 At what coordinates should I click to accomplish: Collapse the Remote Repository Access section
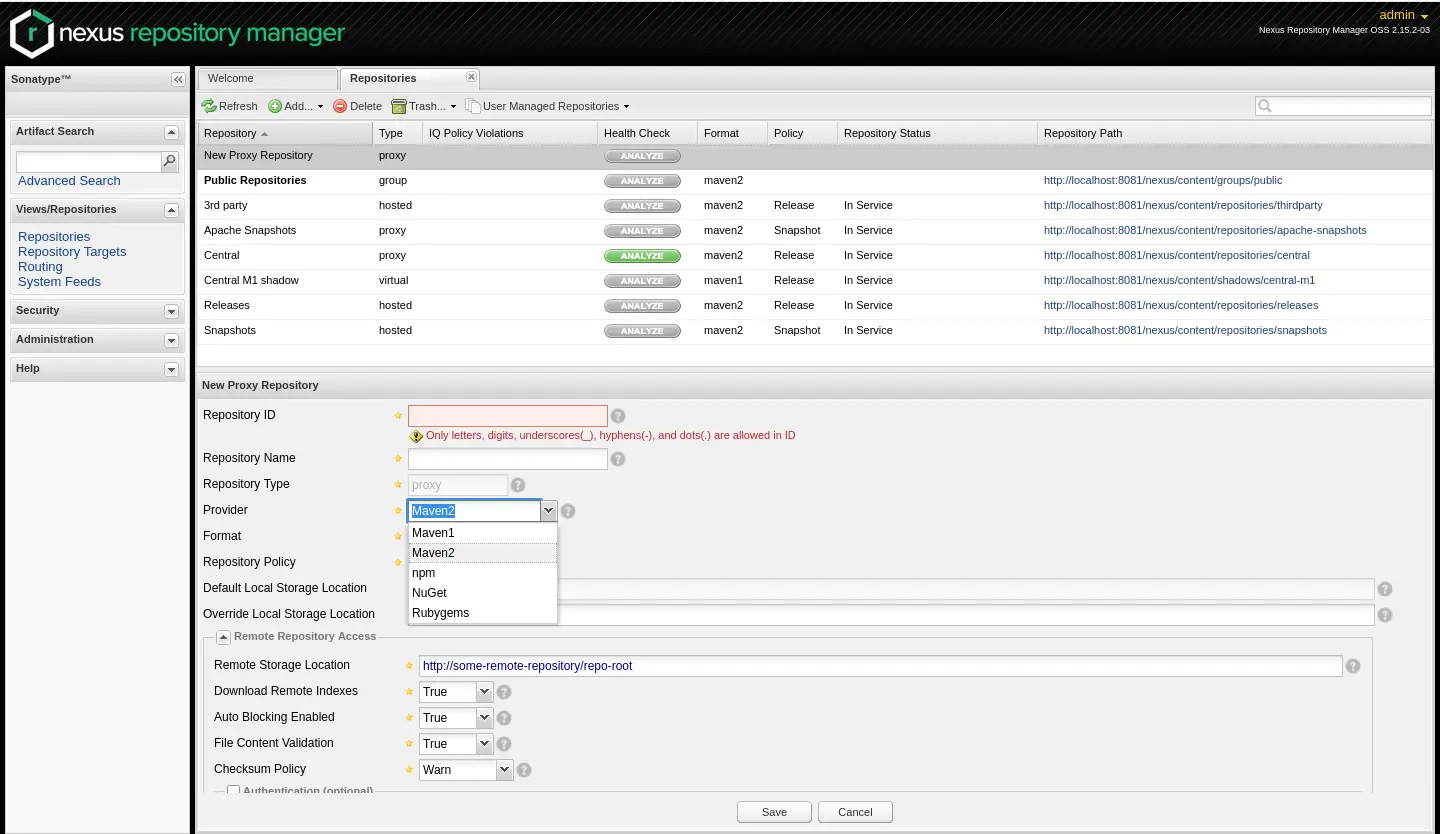point(224,637)
